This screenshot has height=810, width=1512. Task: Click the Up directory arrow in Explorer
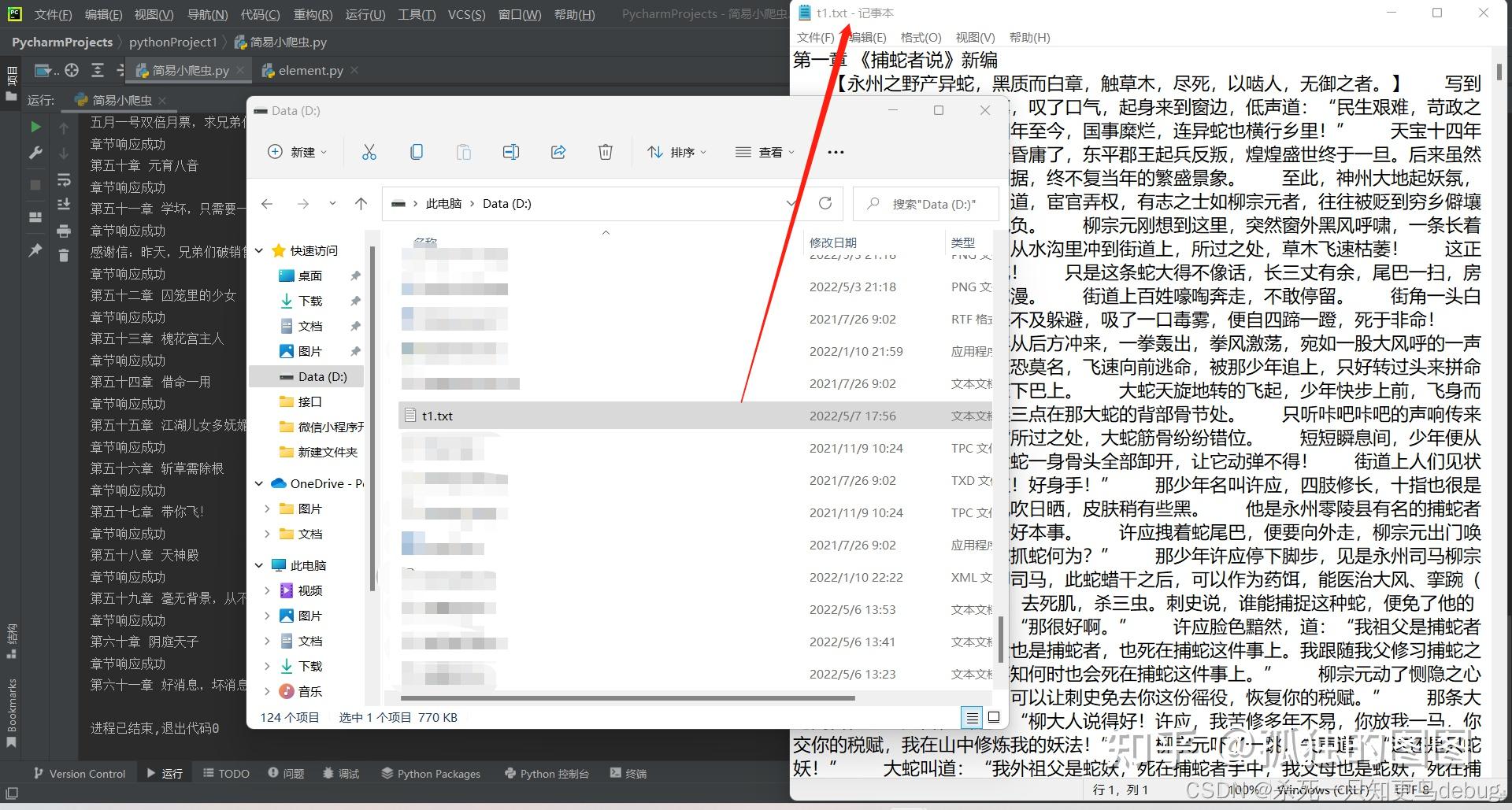click(x=361, y=203)
